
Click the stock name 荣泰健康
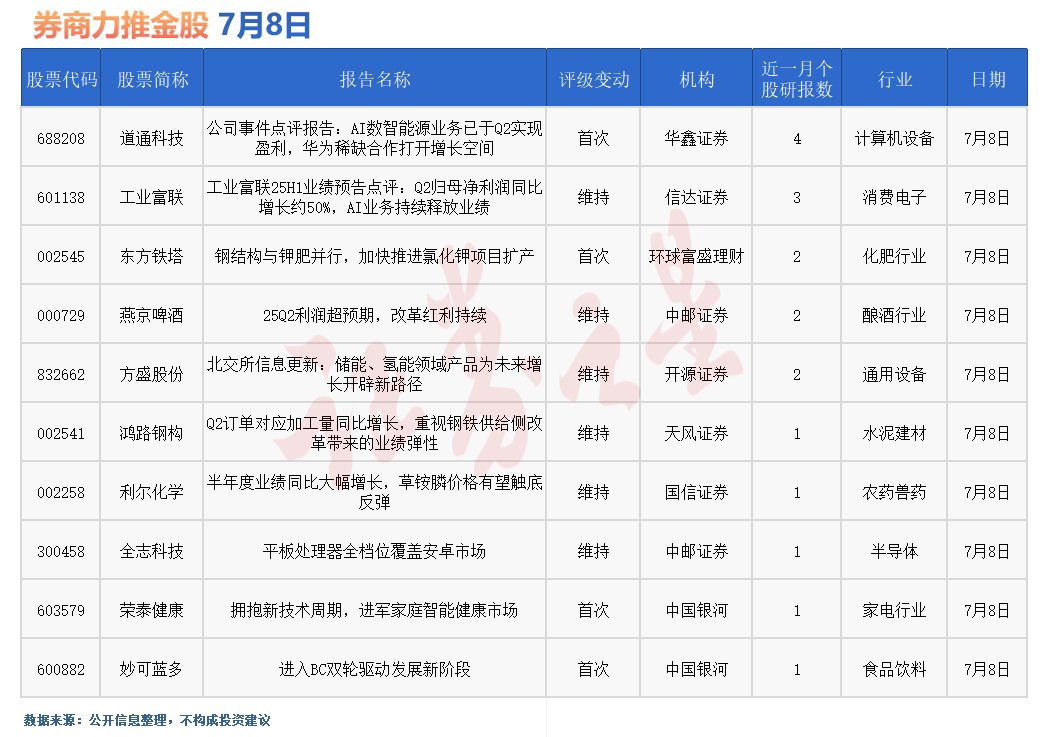coord(152,611)
